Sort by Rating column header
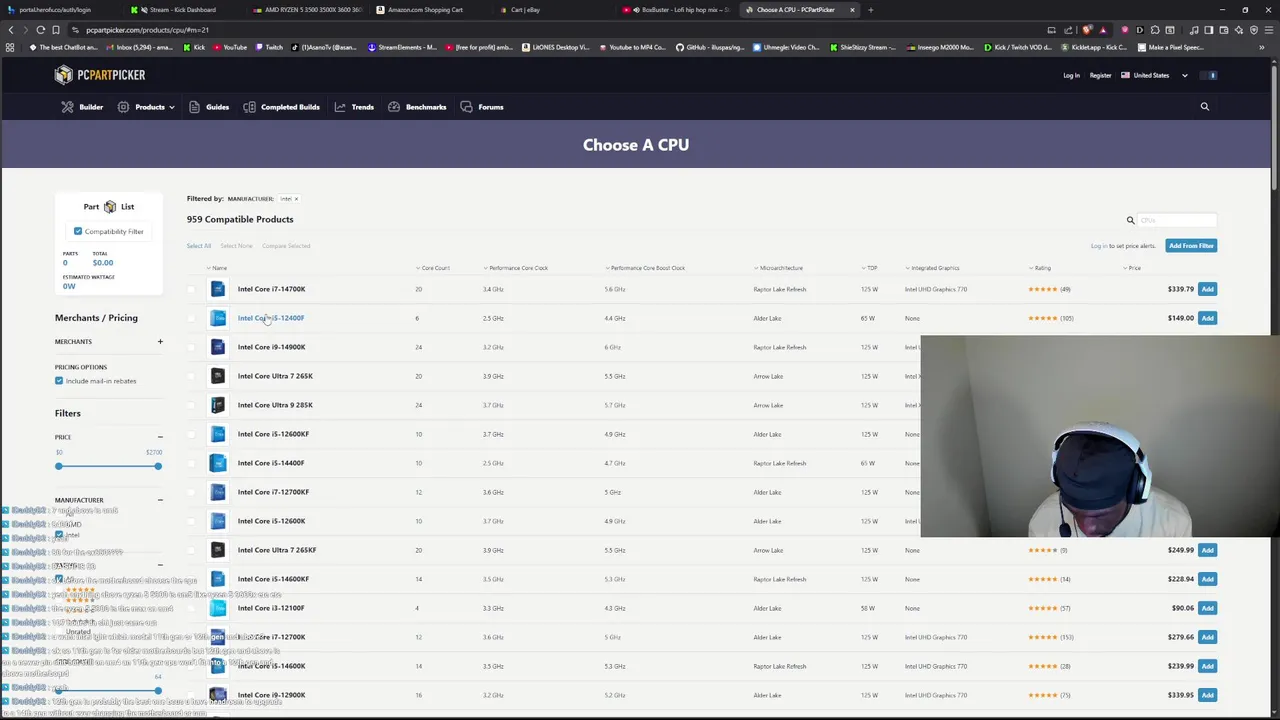The image size is (1280, 720). [x=1040, y=268]
